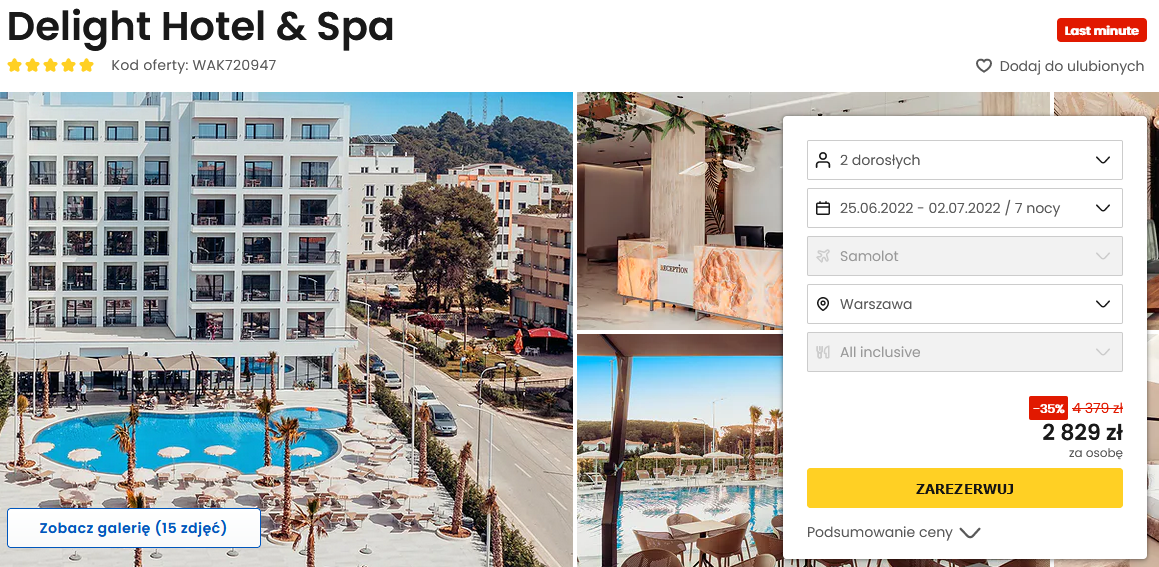Open the Samolot transport dropdown
The width and height of the screenshot is (1159, 567).
coord(965,257)
